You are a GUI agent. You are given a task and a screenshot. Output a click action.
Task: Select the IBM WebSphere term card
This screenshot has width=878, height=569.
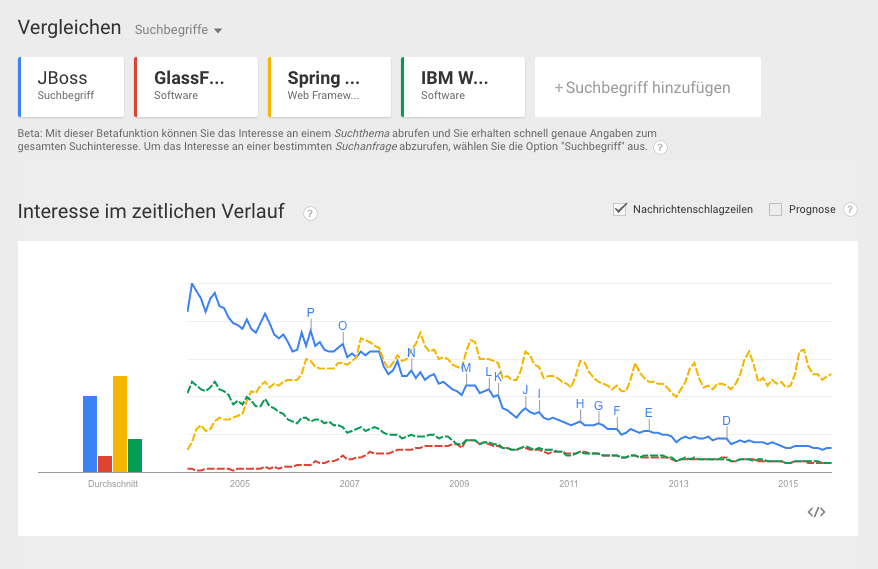[463, 86]
